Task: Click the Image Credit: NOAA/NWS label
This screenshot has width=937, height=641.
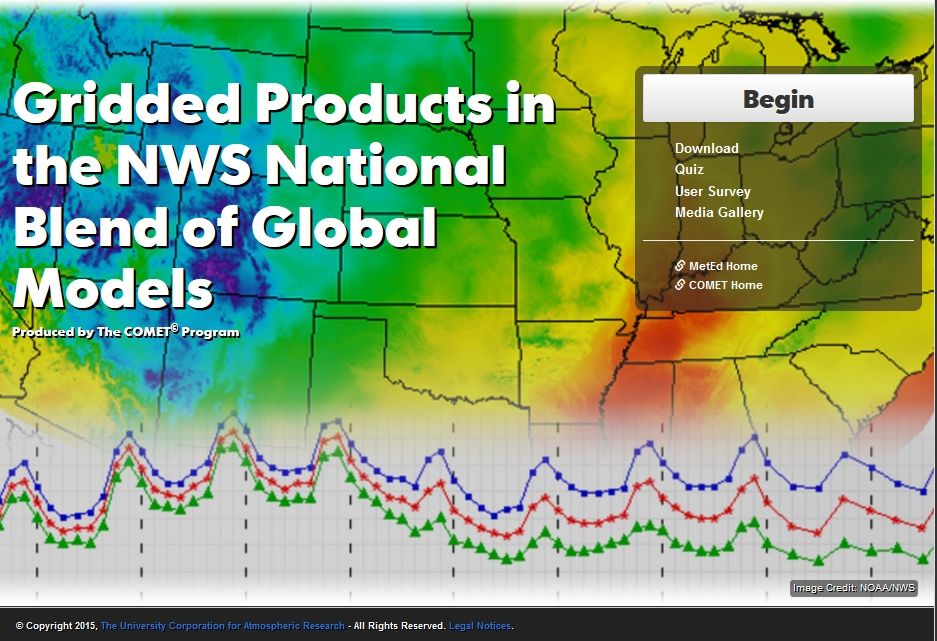Action: coord(853,588)
